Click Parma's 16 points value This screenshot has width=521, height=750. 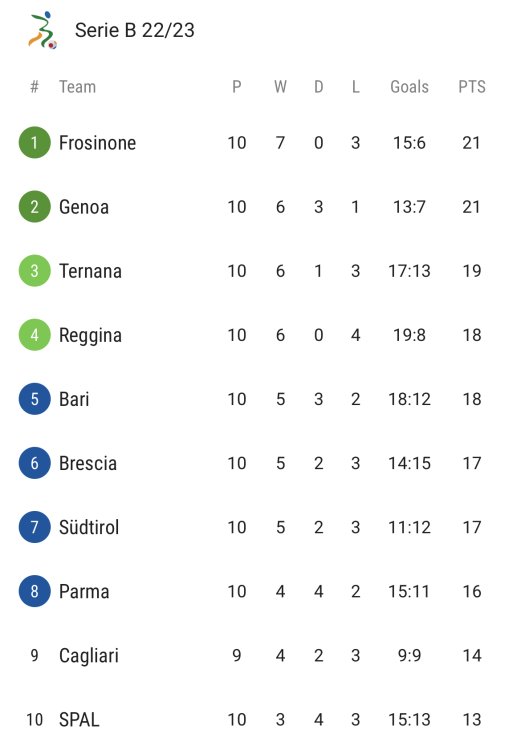click(472, 591)
